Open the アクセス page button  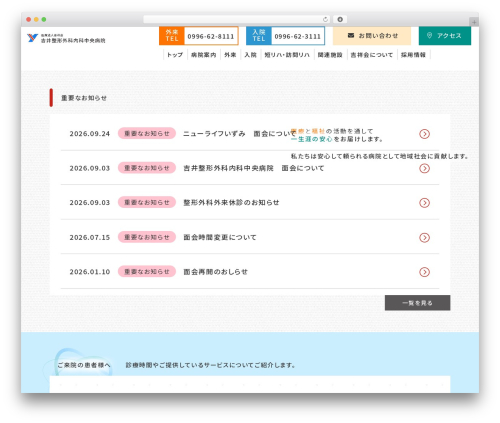[445, 36]
